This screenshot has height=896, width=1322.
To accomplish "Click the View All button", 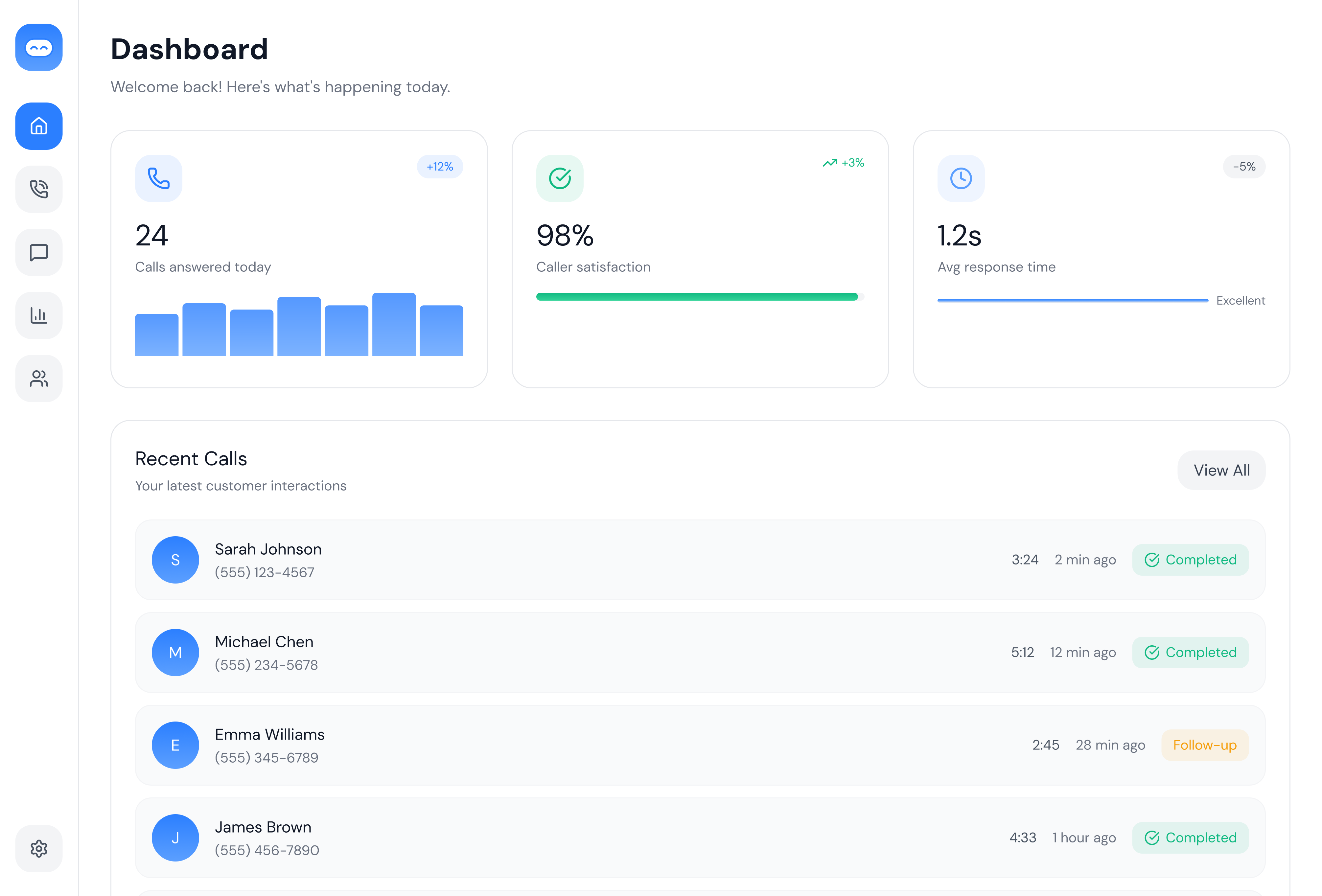I will coord(1221,470).
